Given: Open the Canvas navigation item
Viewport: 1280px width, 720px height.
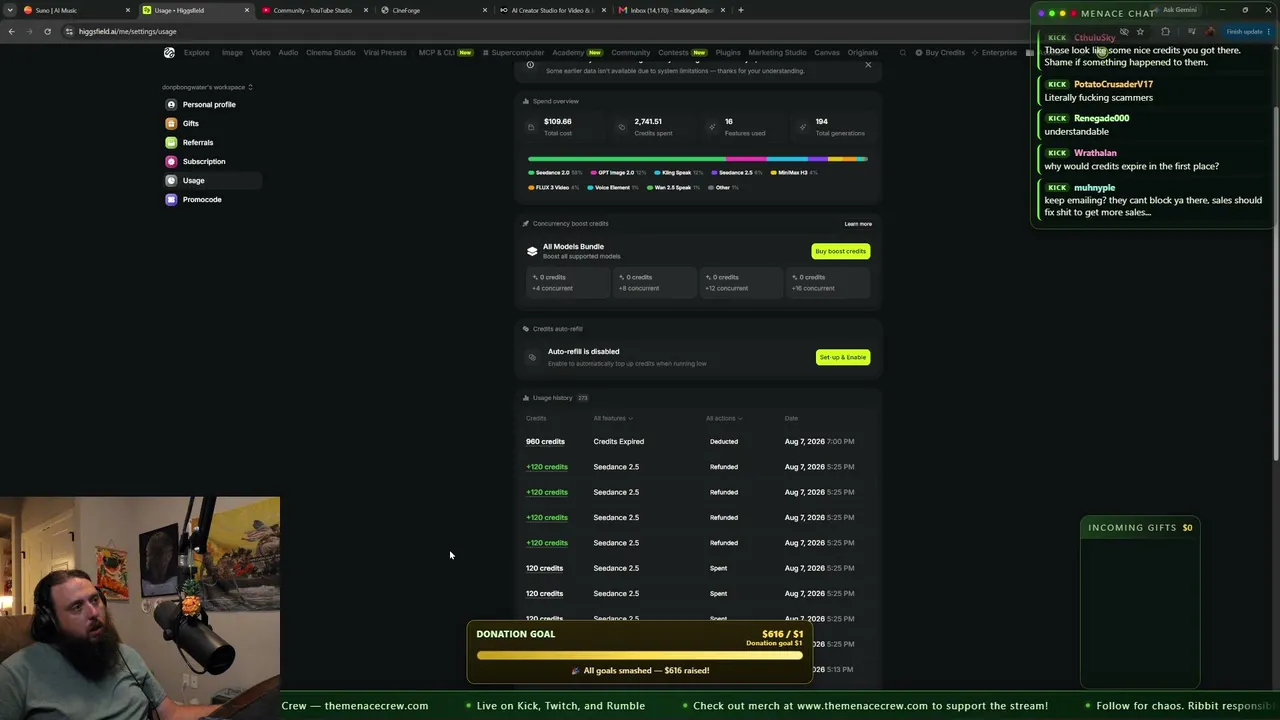Looking at the screenshot, I should [827, 52].
